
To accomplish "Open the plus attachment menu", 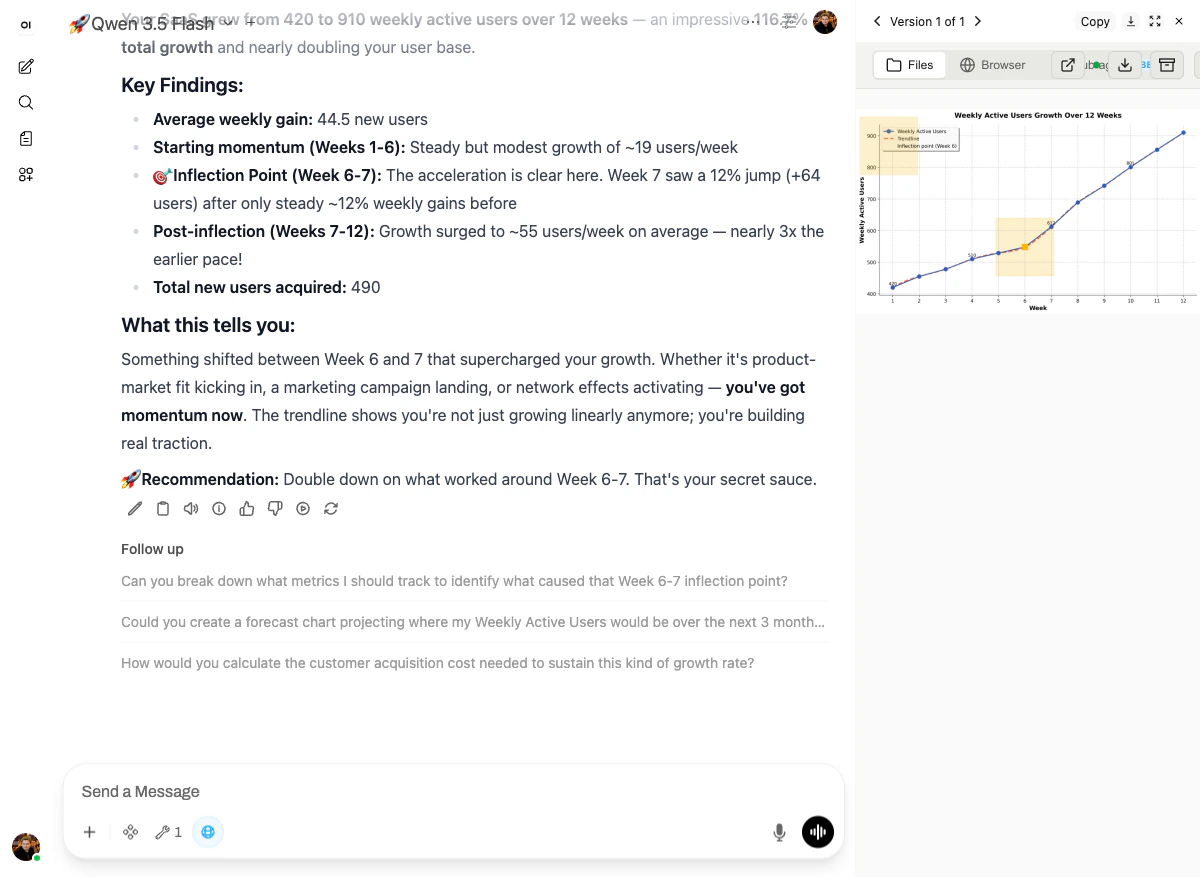I will tap(89, 831).
